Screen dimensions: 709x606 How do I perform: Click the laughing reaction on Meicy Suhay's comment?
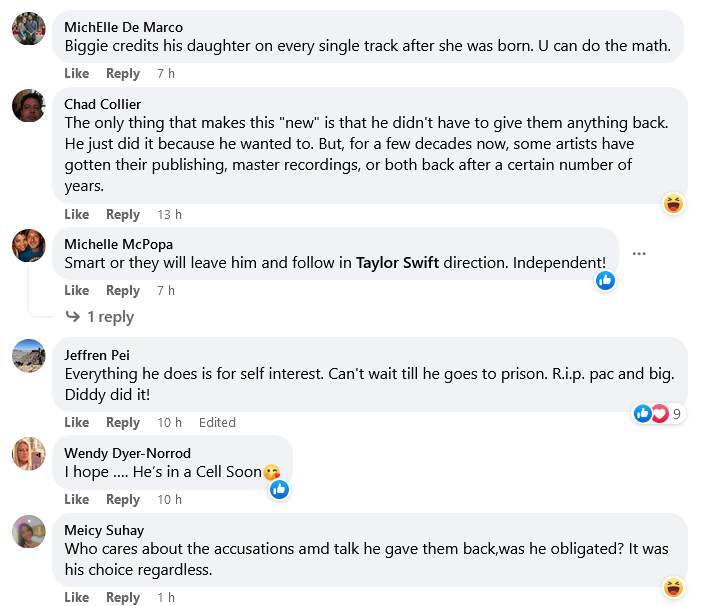[674, 586]
